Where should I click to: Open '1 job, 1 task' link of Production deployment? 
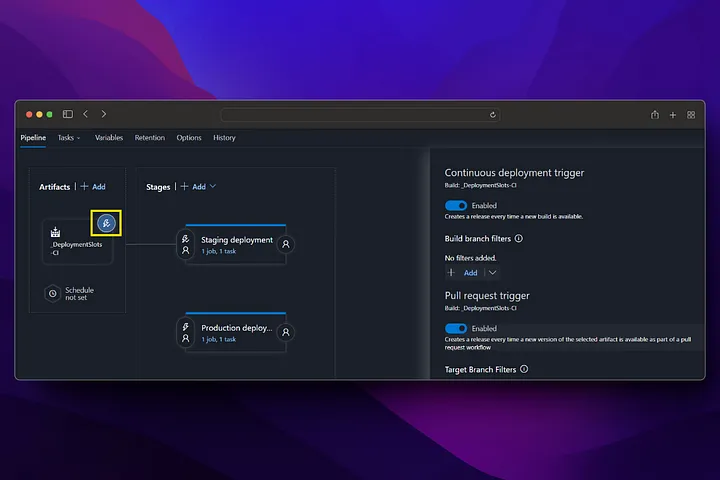click(219, 339)
